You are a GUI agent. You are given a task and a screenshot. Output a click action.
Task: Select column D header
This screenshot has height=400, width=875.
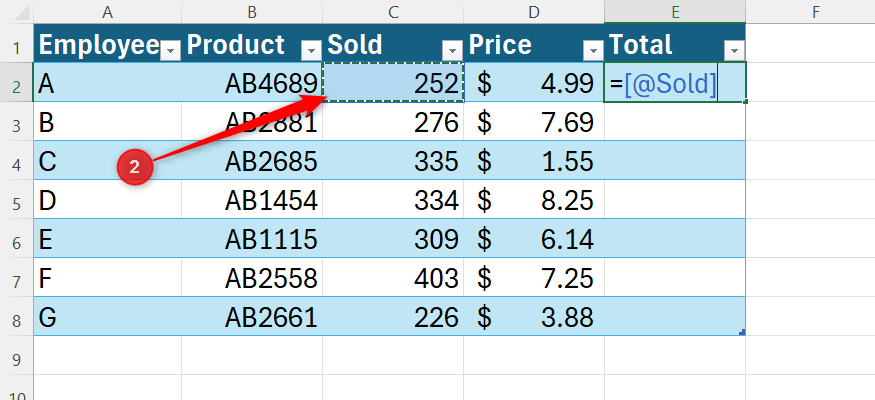click(534, 12)
